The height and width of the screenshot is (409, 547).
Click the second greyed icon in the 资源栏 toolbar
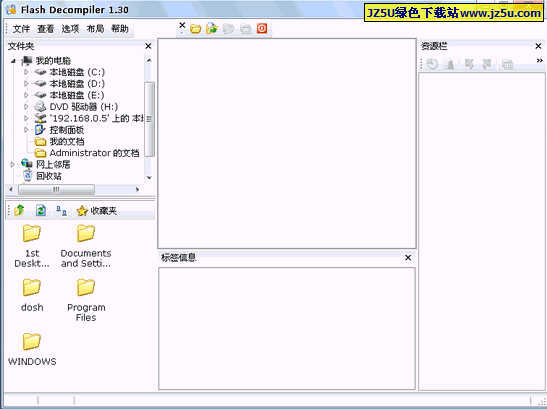pyautogui.click(x=449, y=64)
